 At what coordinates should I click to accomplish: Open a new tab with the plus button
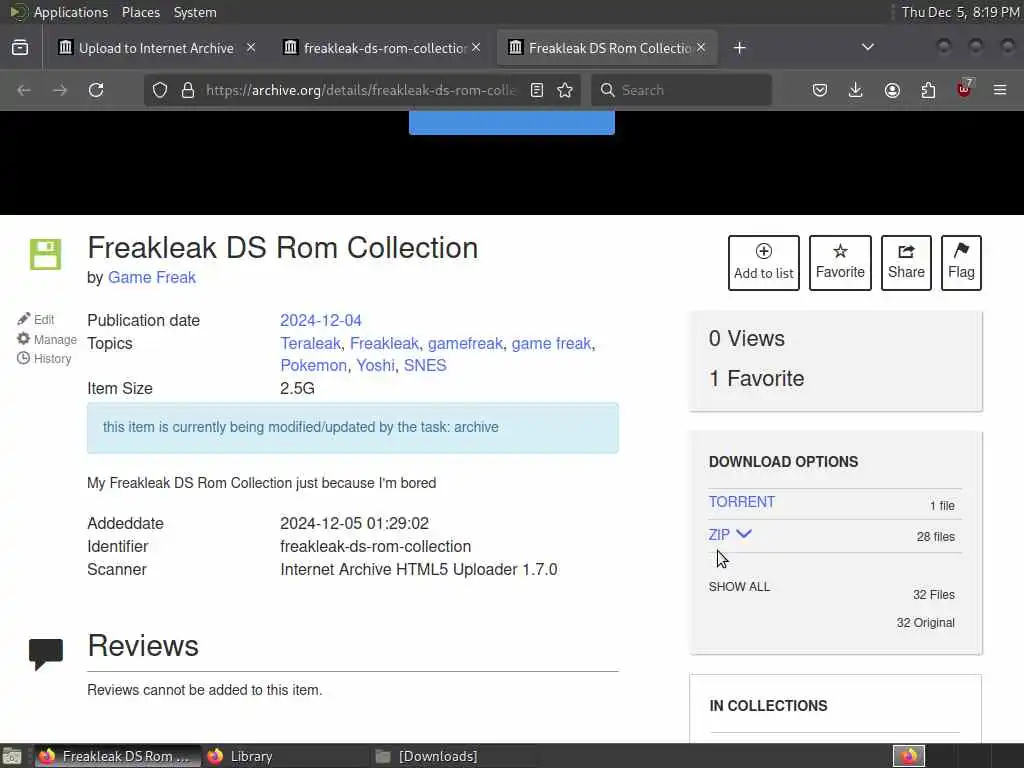point(739,48)
